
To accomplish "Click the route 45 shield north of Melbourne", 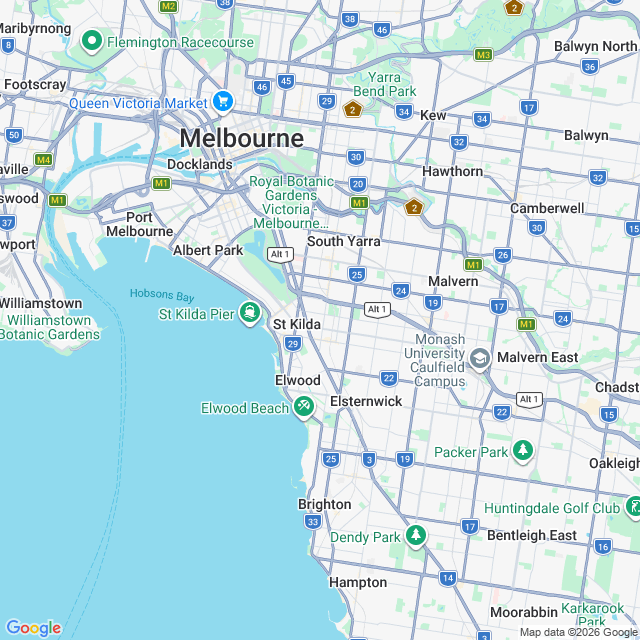I will click(x=286, y=81).
